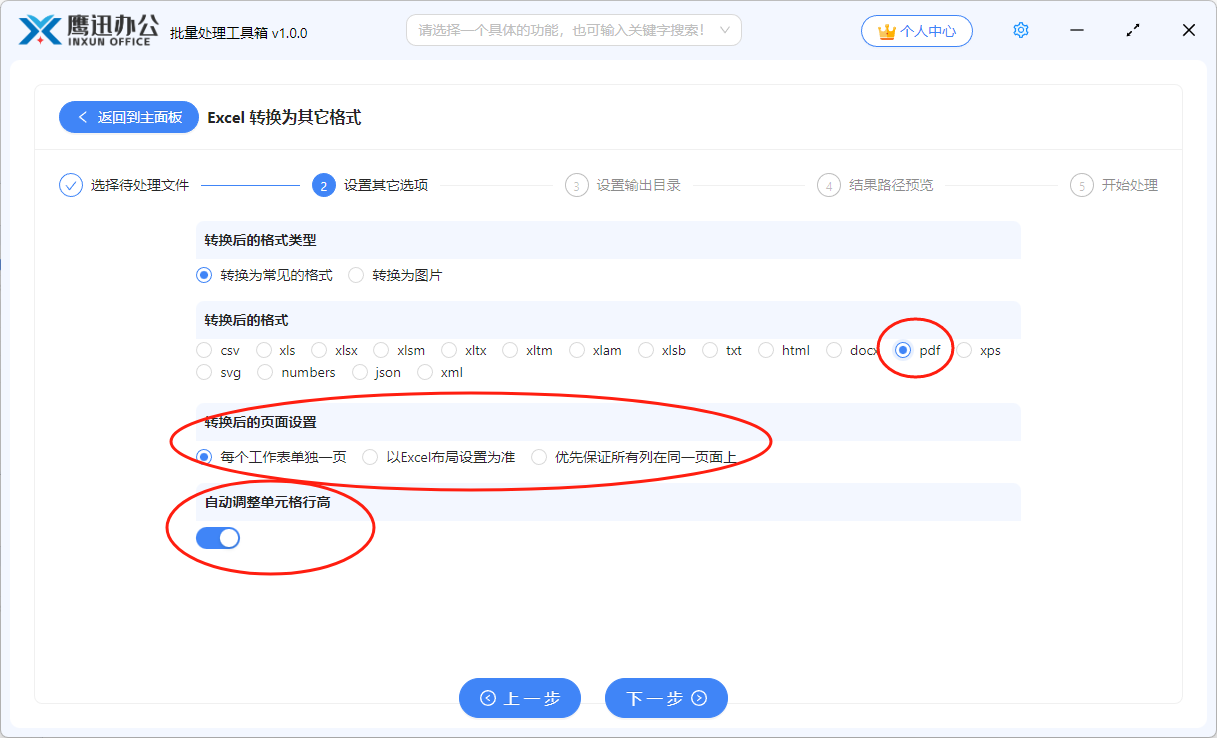Choose xls output format
Screen dimensions: 1217x738
264,350
